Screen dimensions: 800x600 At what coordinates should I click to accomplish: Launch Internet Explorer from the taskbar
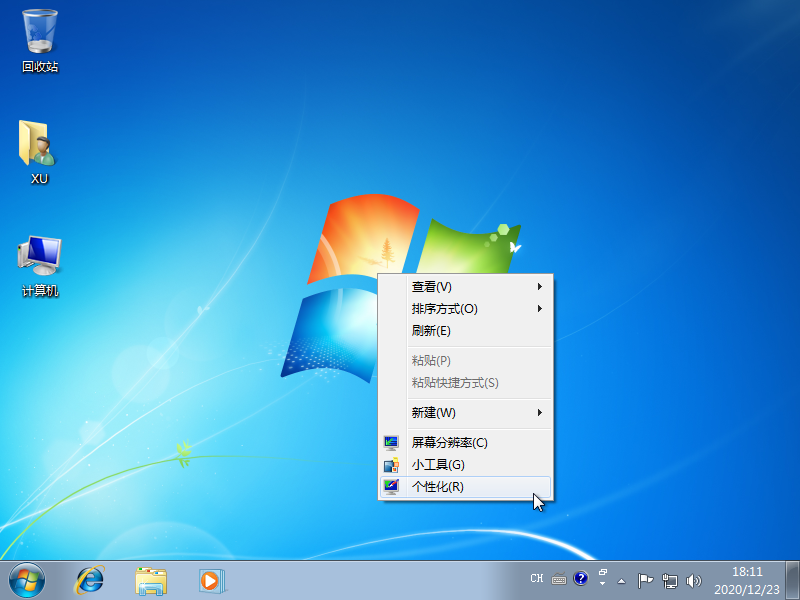coord(91,579)
